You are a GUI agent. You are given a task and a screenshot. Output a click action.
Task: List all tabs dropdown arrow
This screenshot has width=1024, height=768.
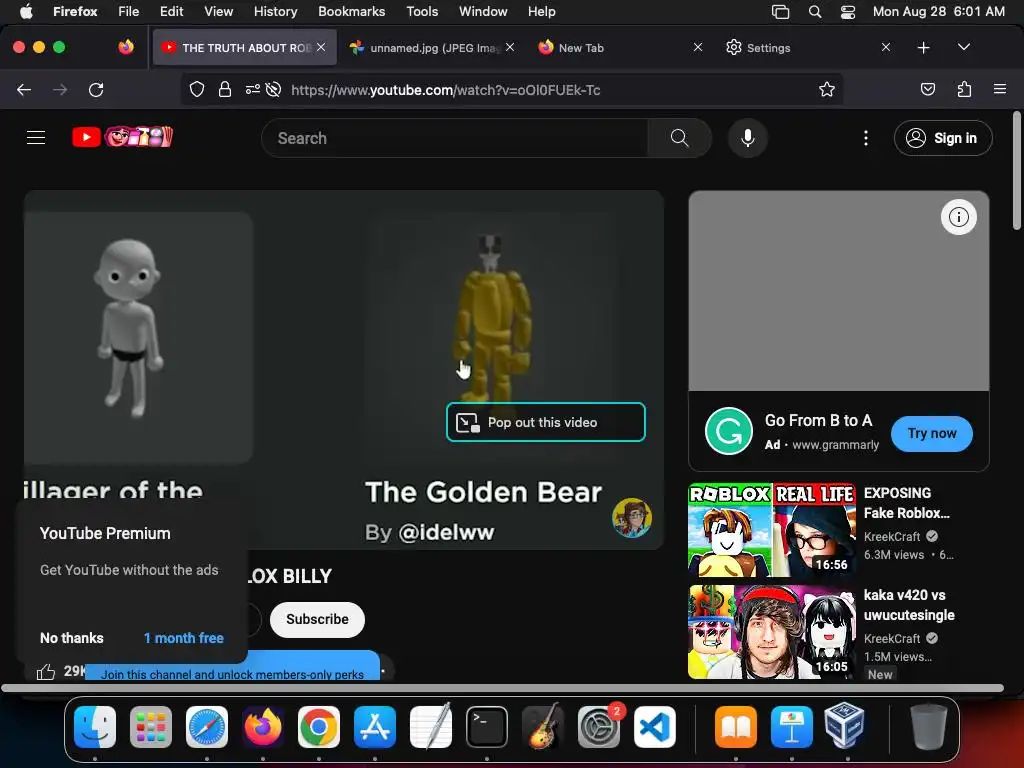pyautogui.click(x=963, y=47)
